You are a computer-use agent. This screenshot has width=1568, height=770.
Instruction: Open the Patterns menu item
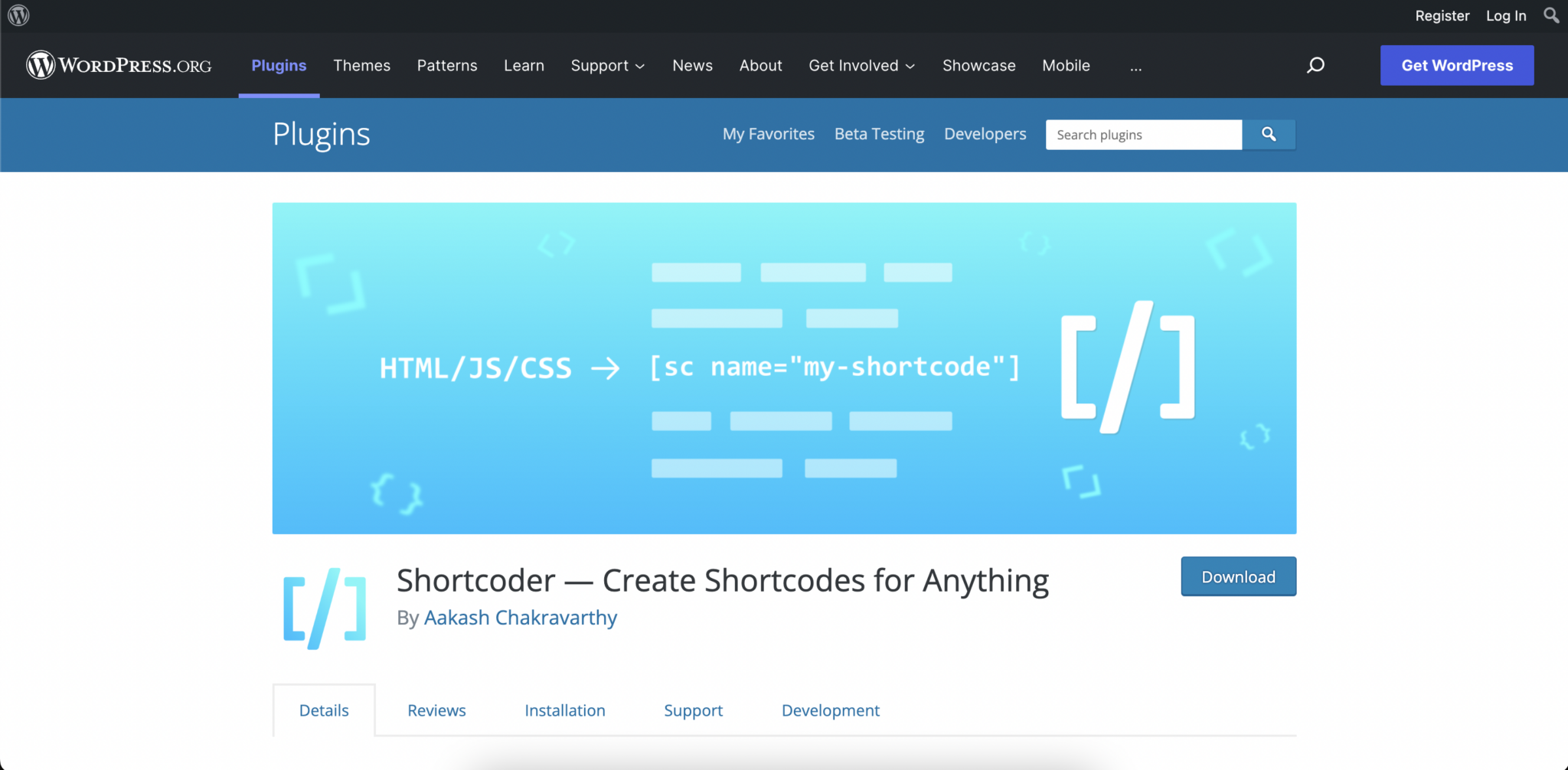(447, 66)
